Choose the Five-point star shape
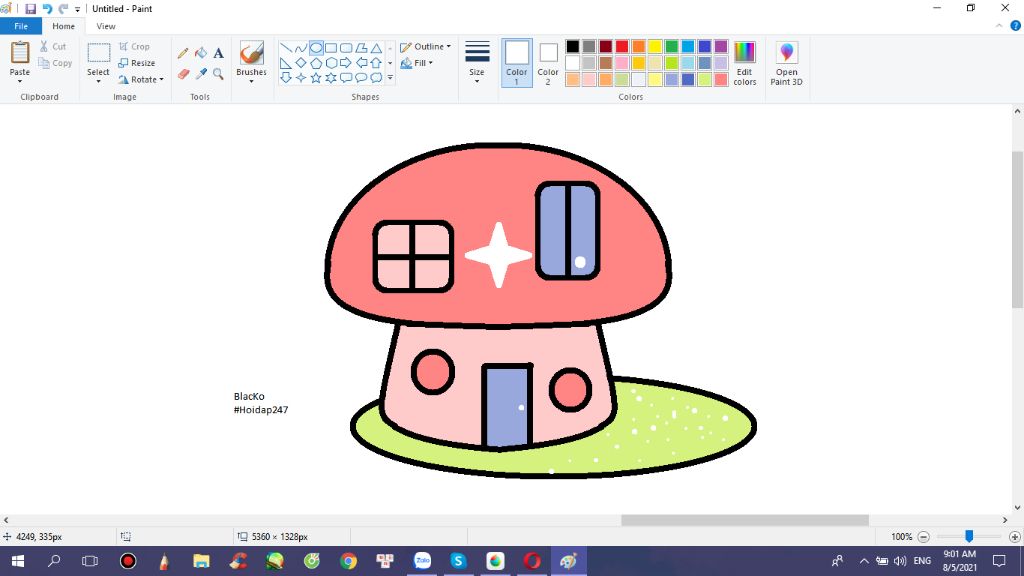 [316, 78]
